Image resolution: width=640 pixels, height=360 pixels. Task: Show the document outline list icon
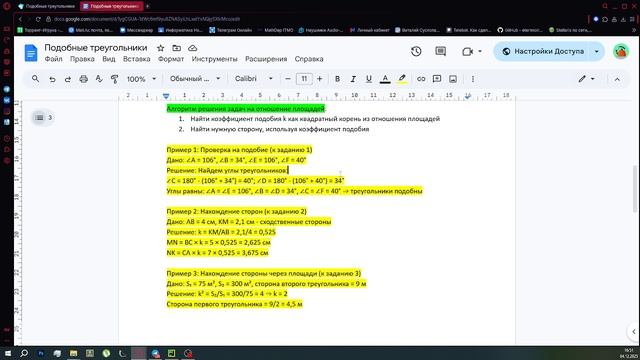pos(40,118)
